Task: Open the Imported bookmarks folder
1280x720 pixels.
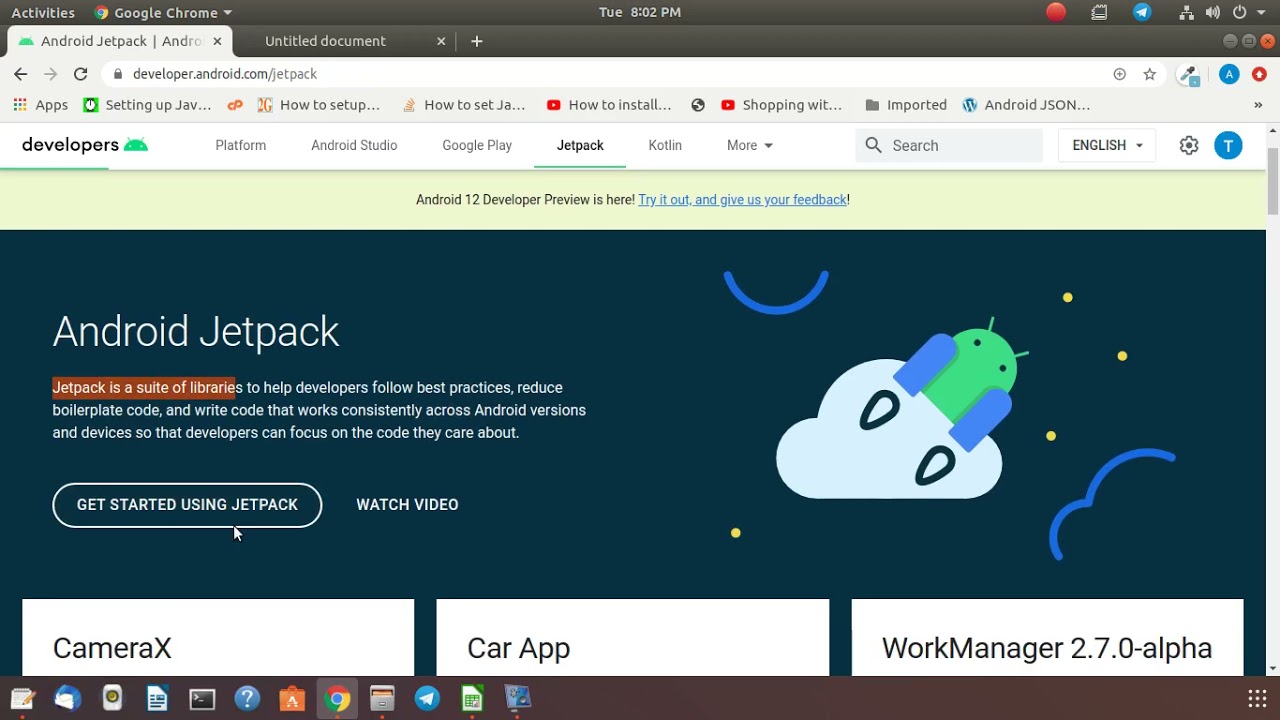Action: point(906,105)
